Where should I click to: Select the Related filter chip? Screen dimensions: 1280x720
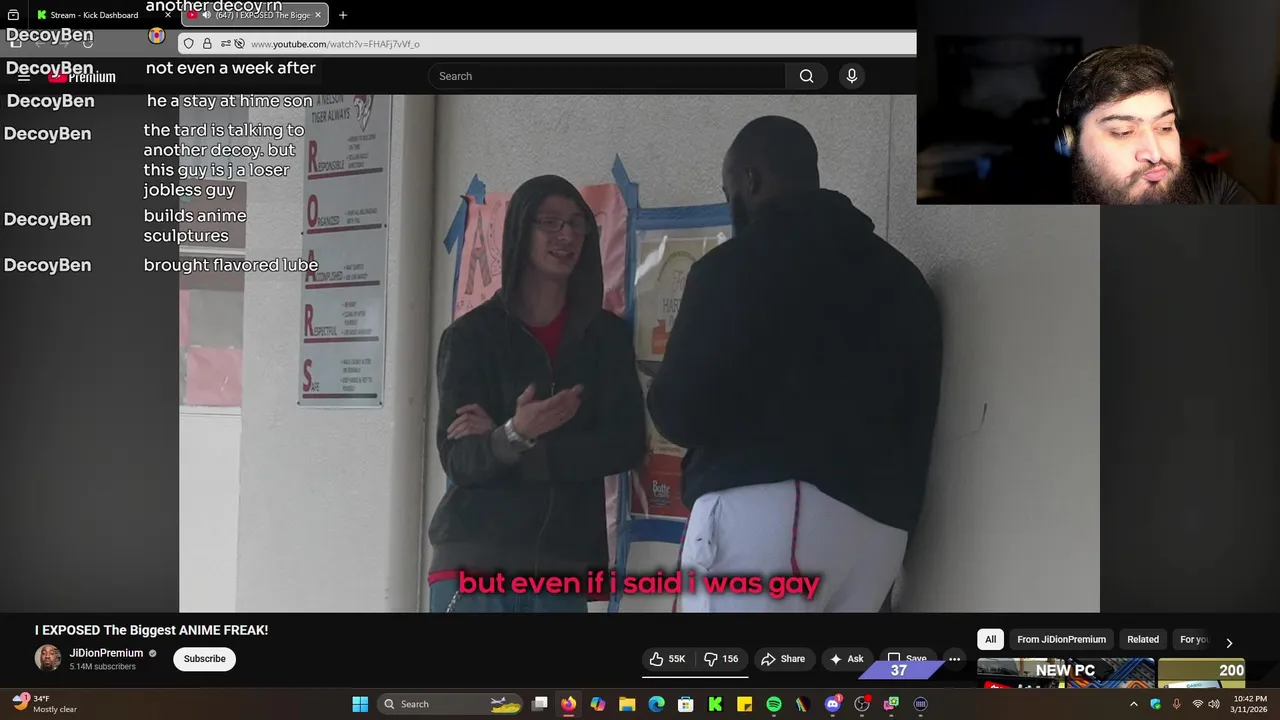[x=1143, y=640]
